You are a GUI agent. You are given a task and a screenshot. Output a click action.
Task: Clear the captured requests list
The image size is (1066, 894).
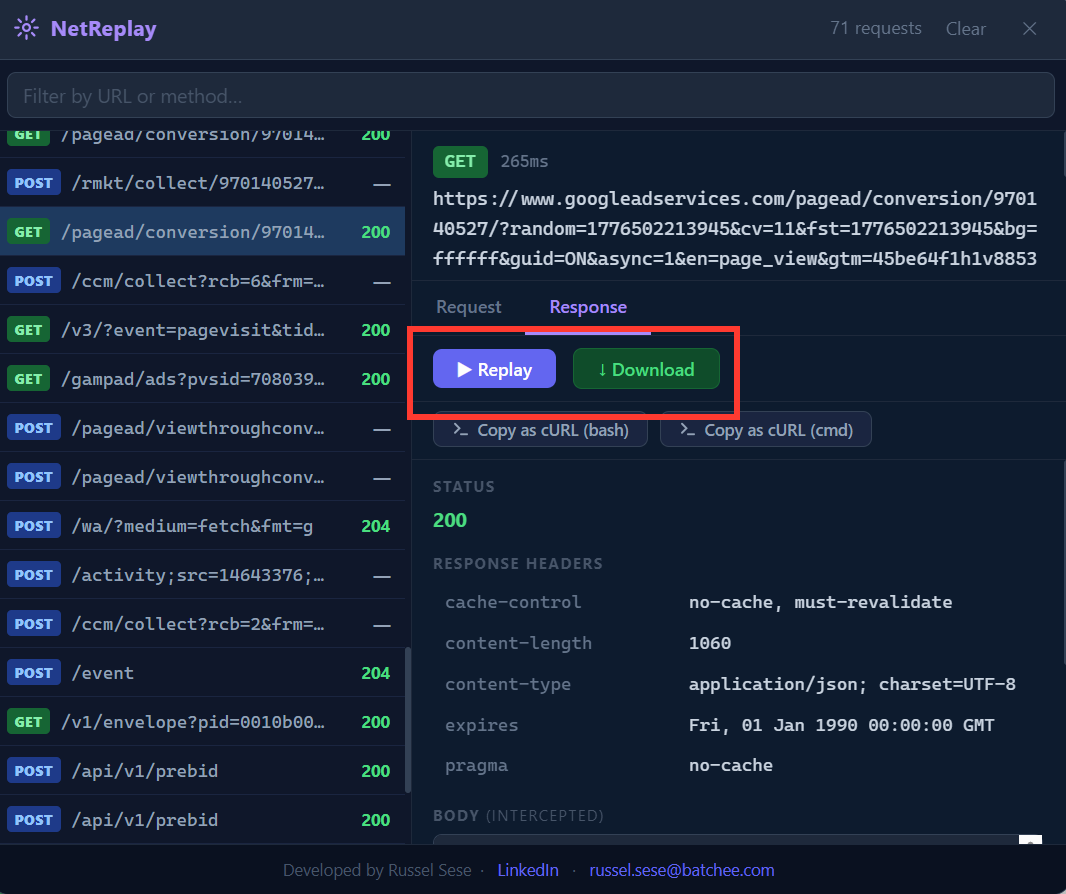point(965,29)
